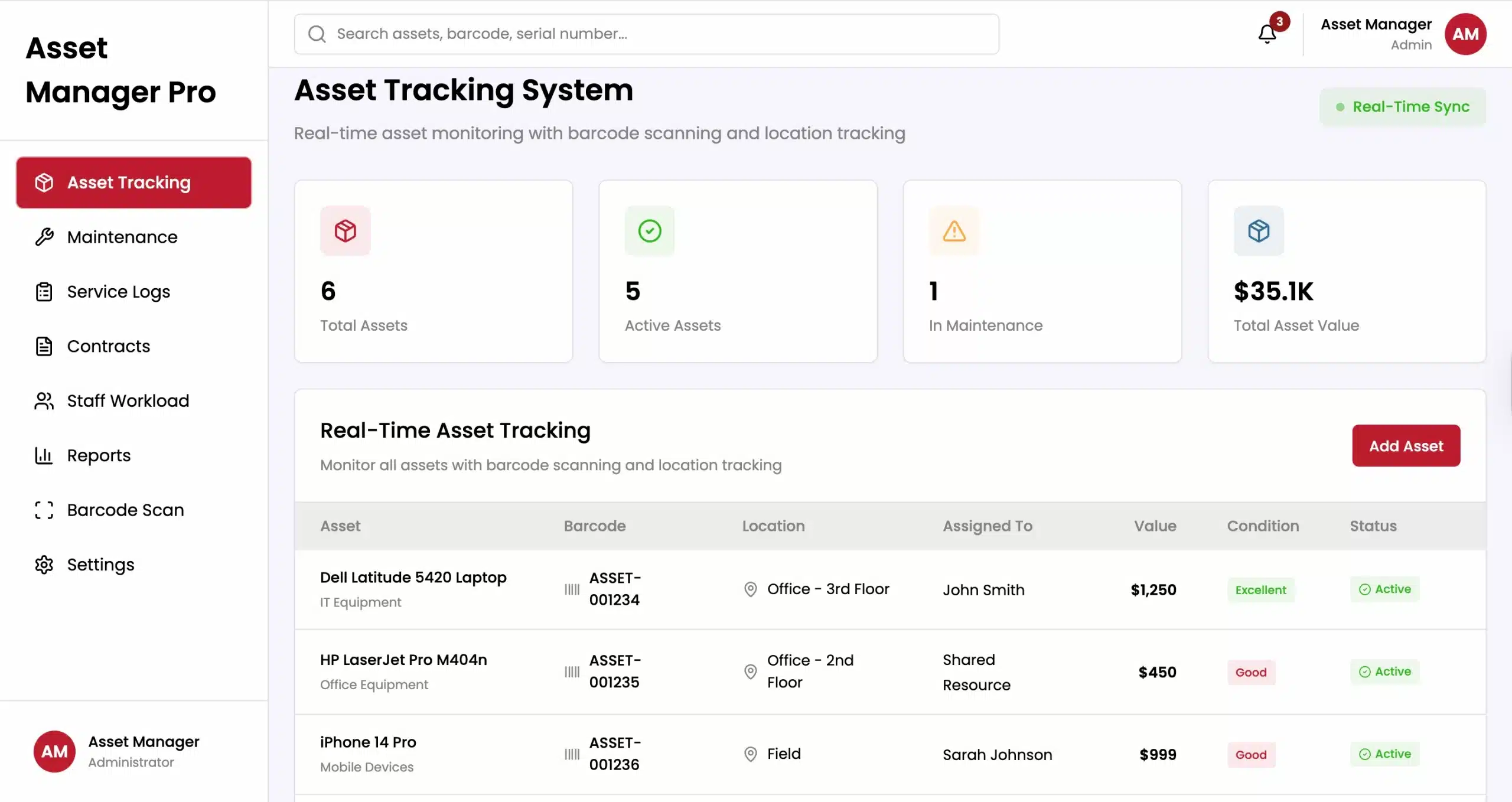Click the Real-Time Sync indicator
The width and height of the screenshot is (1512, 802).
coord(1403,107)
